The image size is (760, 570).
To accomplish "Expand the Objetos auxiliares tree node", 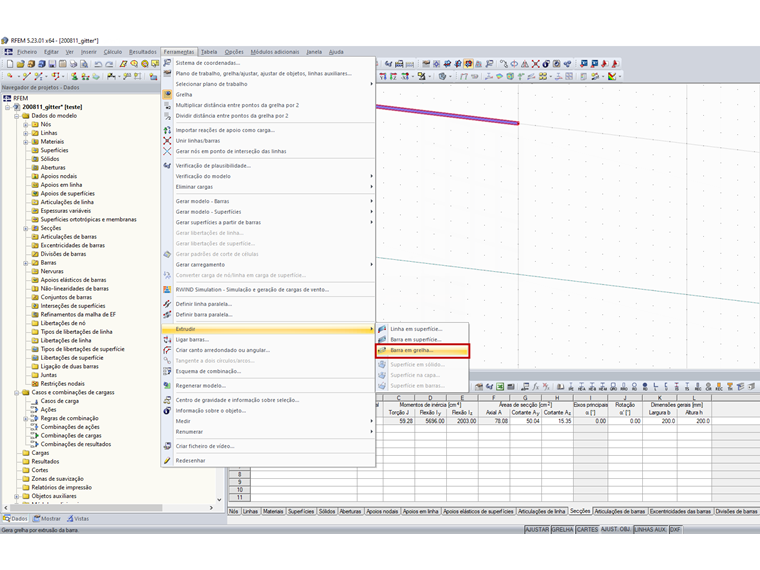I will click(16, 496).
